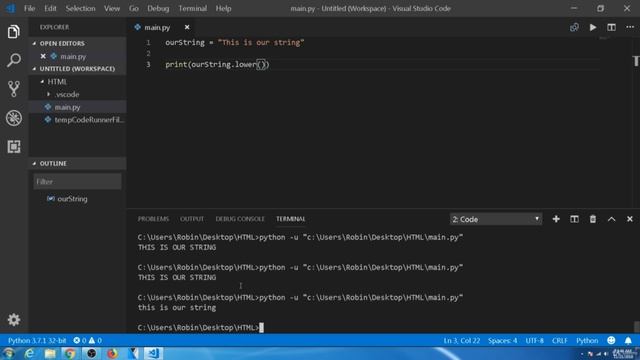Open File Explorer from the taskbar
Image resolution: width=640 pixels, height=360 pixels.
click(x=50, y=353)
